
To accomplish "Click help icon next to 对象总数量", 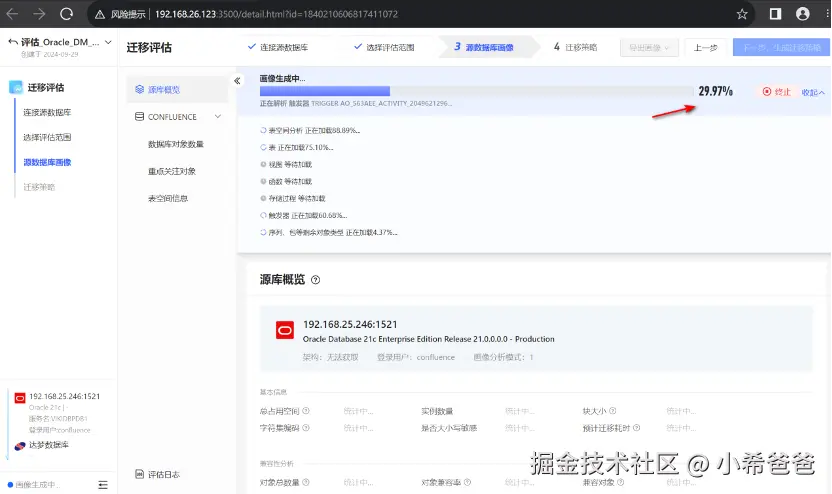I will click(306, 482).
